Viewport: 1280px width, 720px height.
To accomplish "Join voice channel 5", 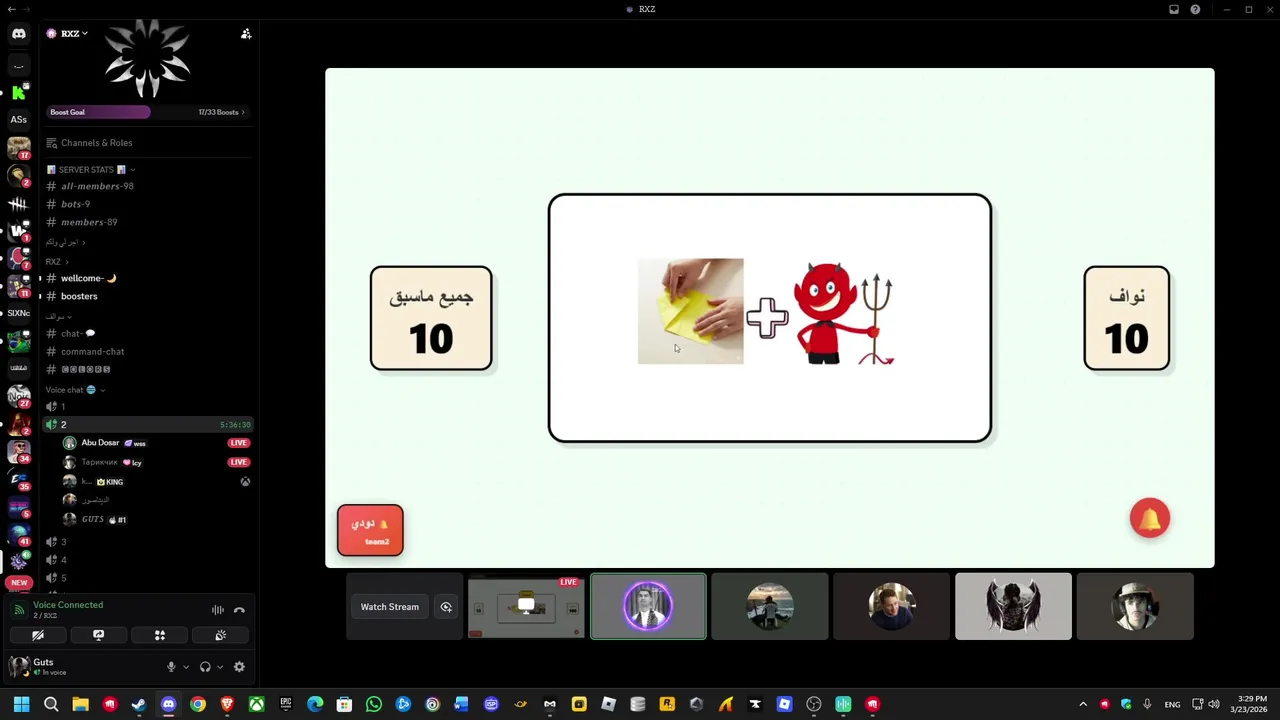I will 147,578.
